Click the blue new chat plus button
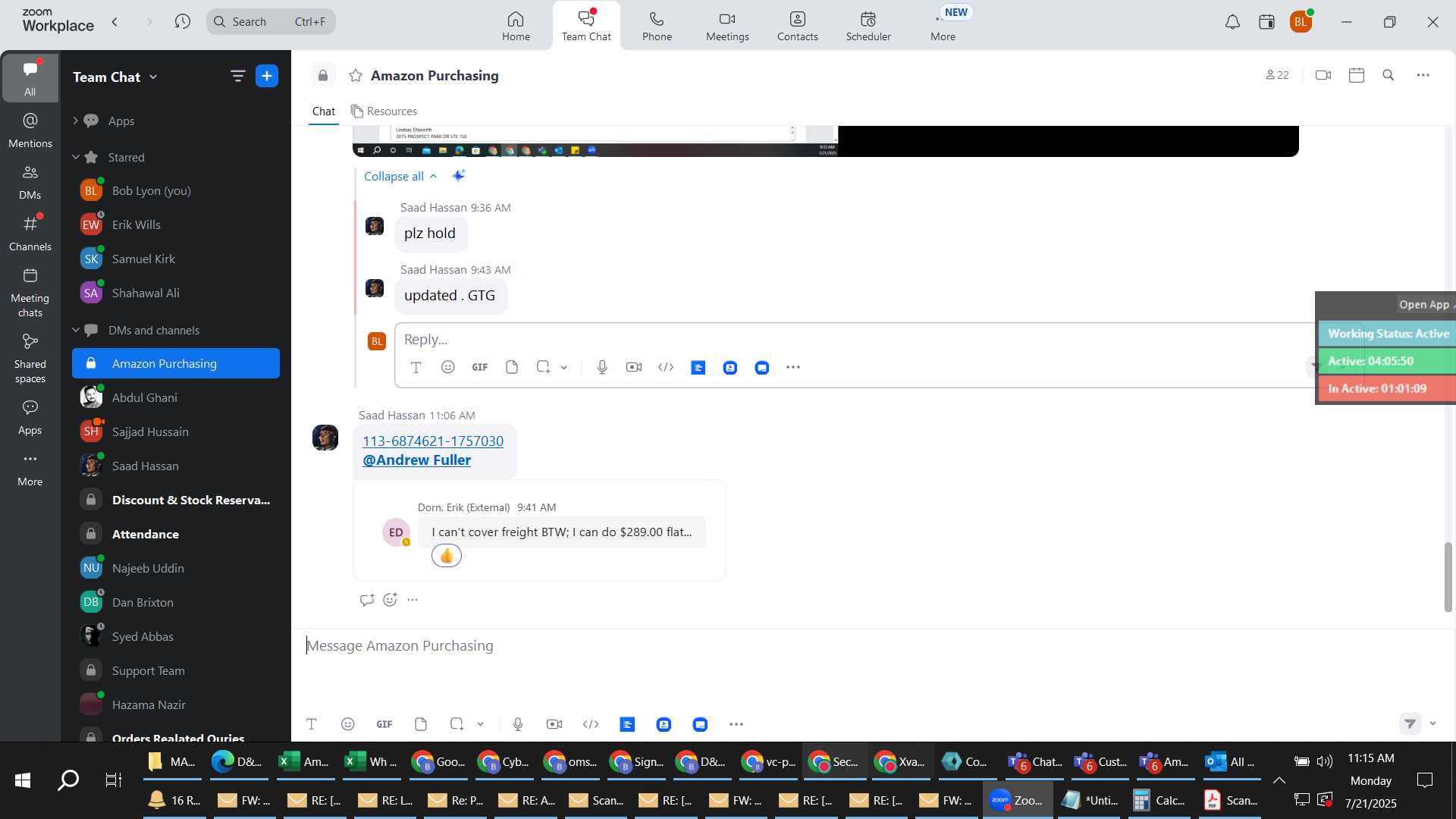The width and height of the screenshot is (1456, 819). point(267,76)
